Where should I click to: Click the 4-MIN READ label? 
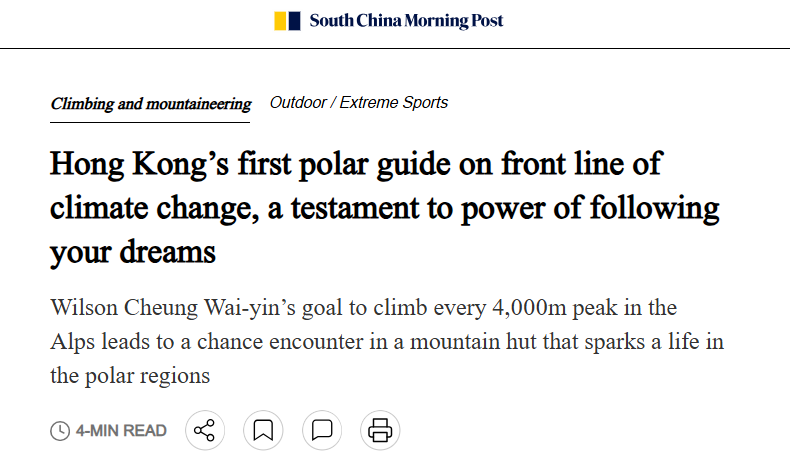(x=121, y=431)
